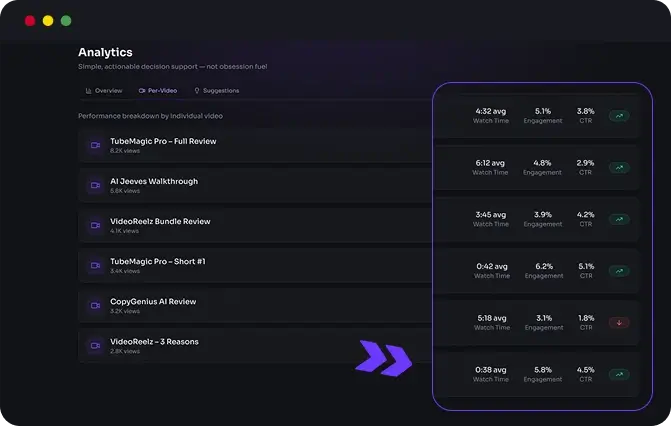This screenshot has height=426, width=671.
Task: Click the camera icon beside Per-Video
Action: (142, 91)
